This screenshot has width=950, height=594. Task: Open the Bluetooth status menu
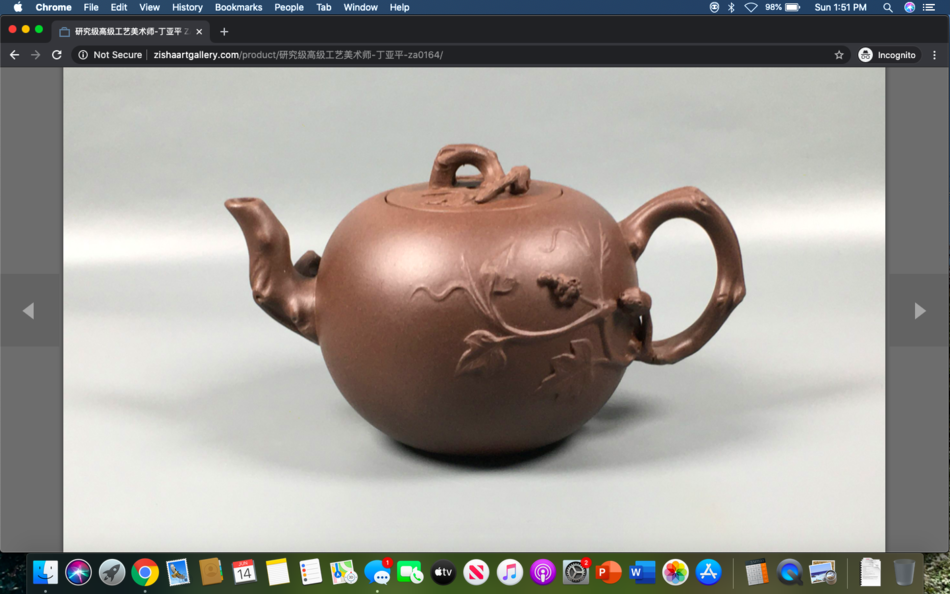pos(731,7)
